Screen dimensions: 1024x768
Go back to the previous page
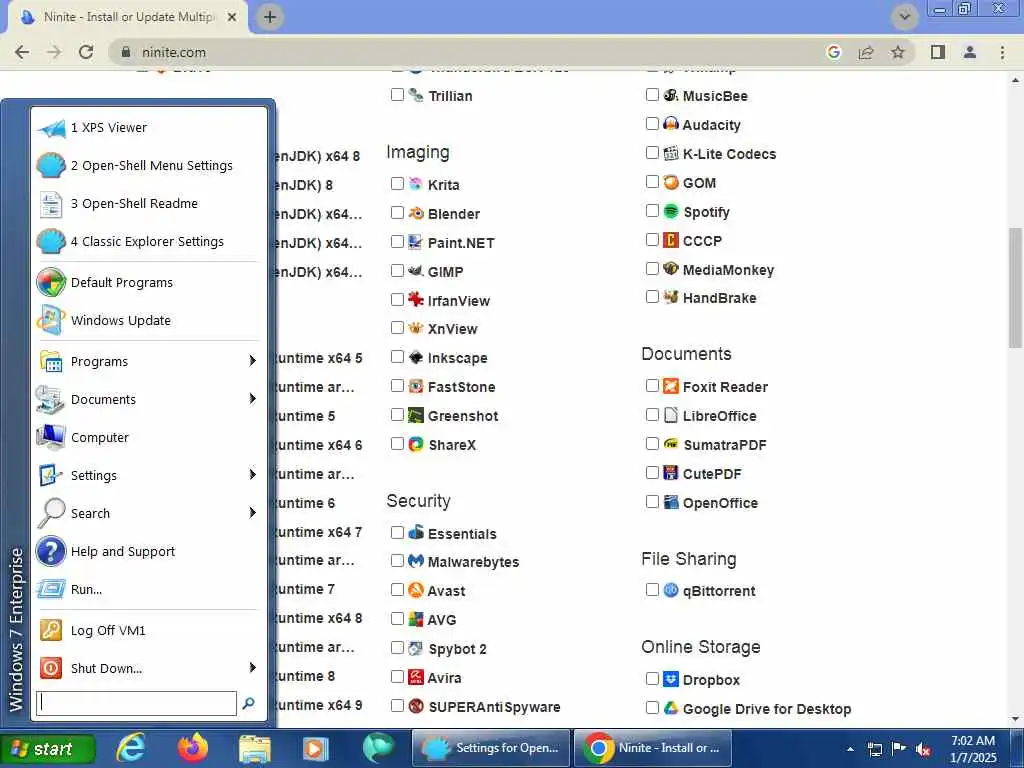[22, 52]
